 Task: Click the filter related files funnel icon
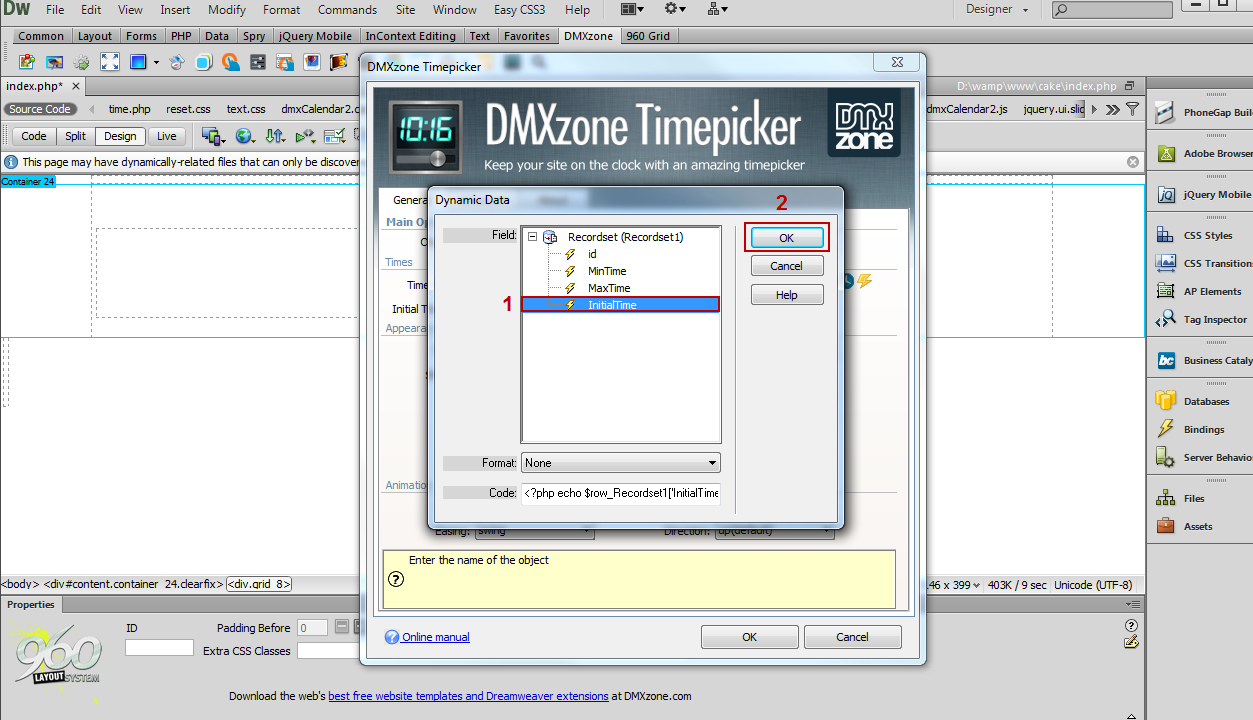pyautogui.click(x=1132, y=109)
